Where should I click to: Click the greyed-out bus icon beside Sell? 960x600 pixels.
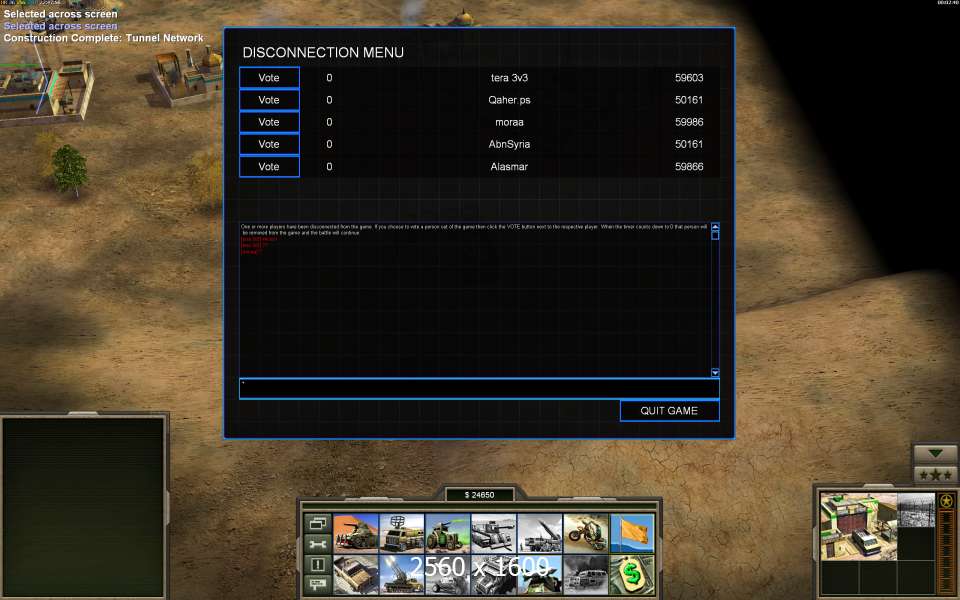click(x=586, y=574)
